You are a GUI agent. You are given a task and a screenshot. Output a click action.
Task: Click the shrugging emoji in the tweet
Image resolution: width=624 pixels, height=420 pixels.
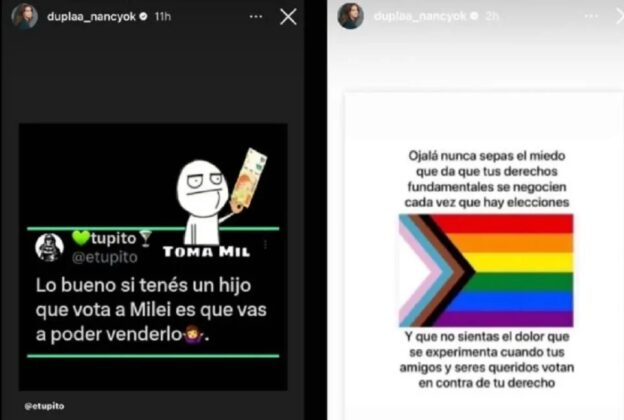[x=193, y=334]
